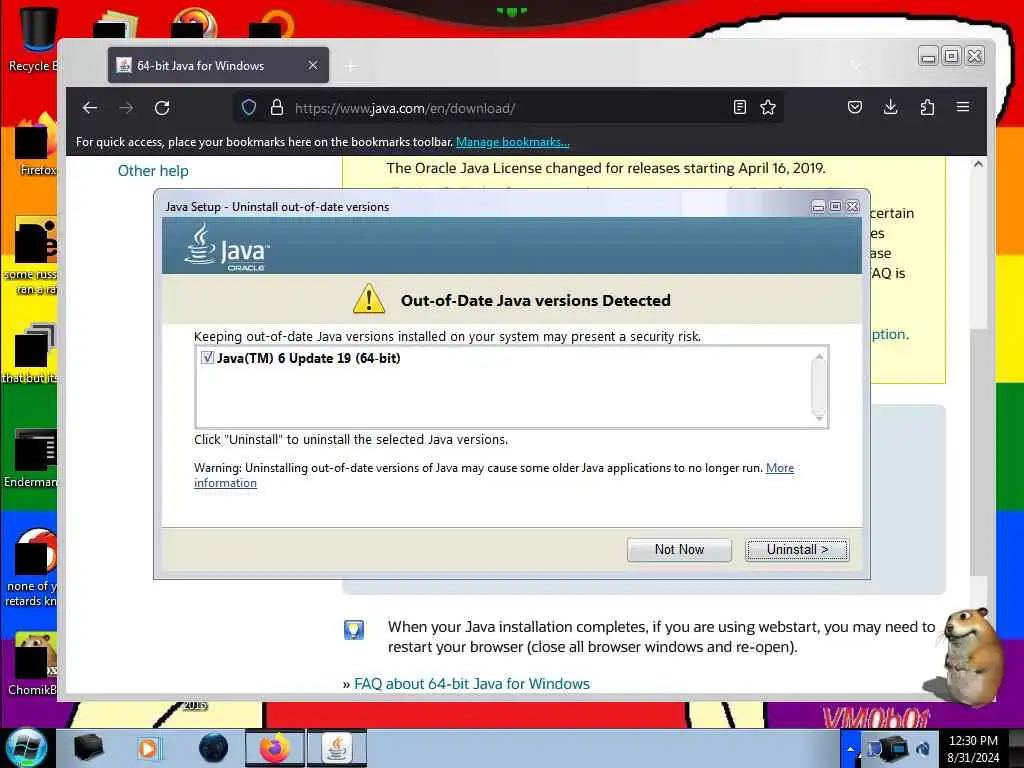Click the Not Now button

tap(679, 549)
